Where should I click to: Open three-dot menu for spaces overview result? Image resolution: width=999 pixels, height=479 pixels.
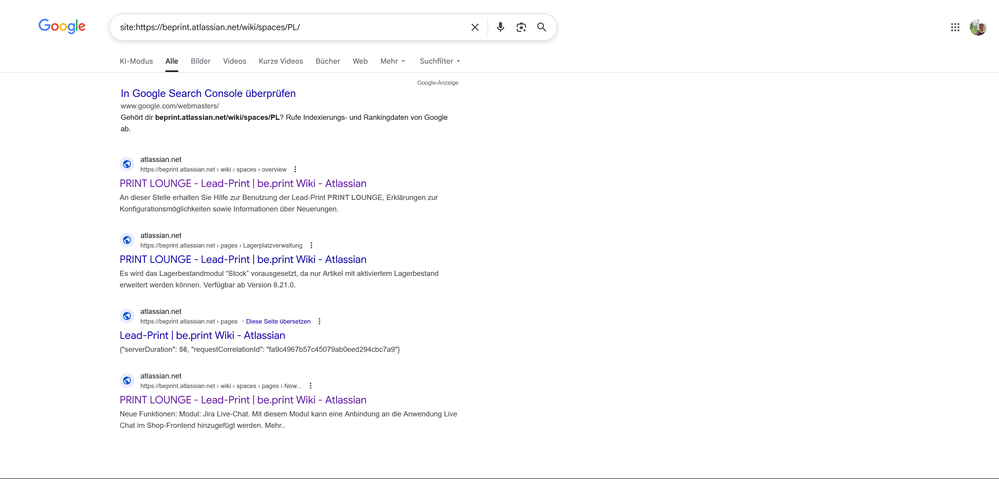(x=295, y=169)
